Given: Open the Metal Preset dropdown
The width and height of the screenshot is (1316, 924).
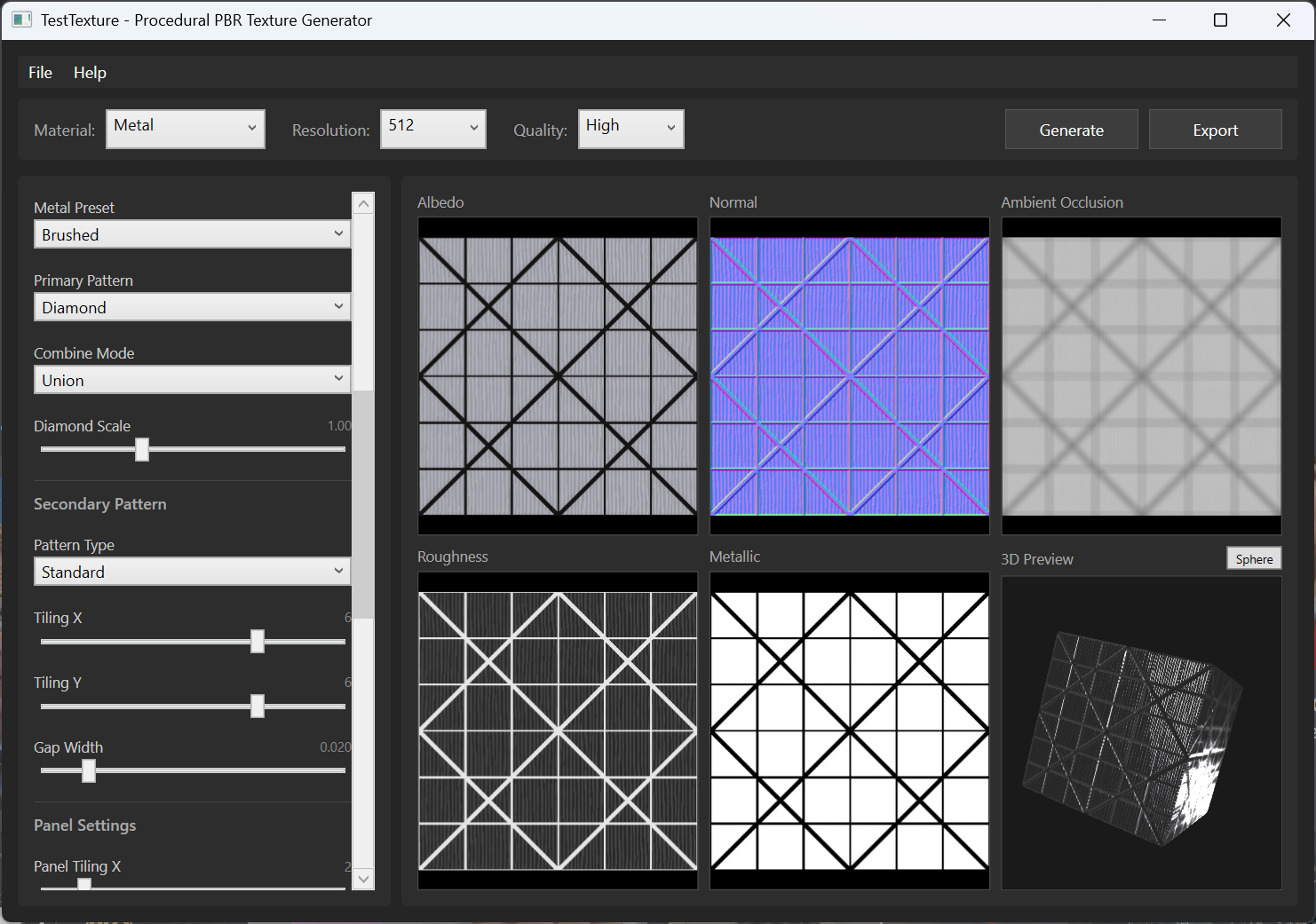Looking at the screenshot, I should (x=192, y=234).
